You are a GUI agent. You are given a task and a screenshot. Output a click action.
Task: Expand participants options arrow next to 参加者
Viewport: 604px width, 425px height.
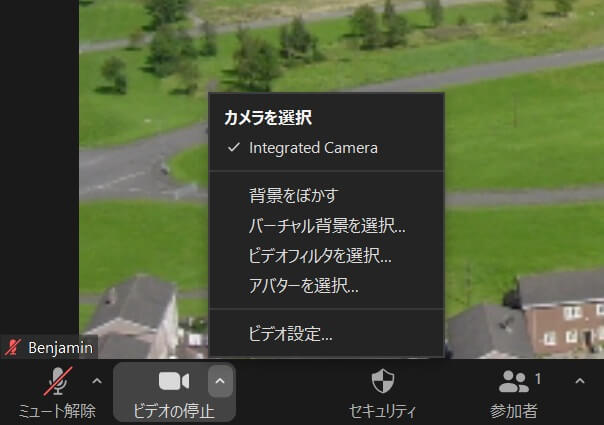(580, 381)
